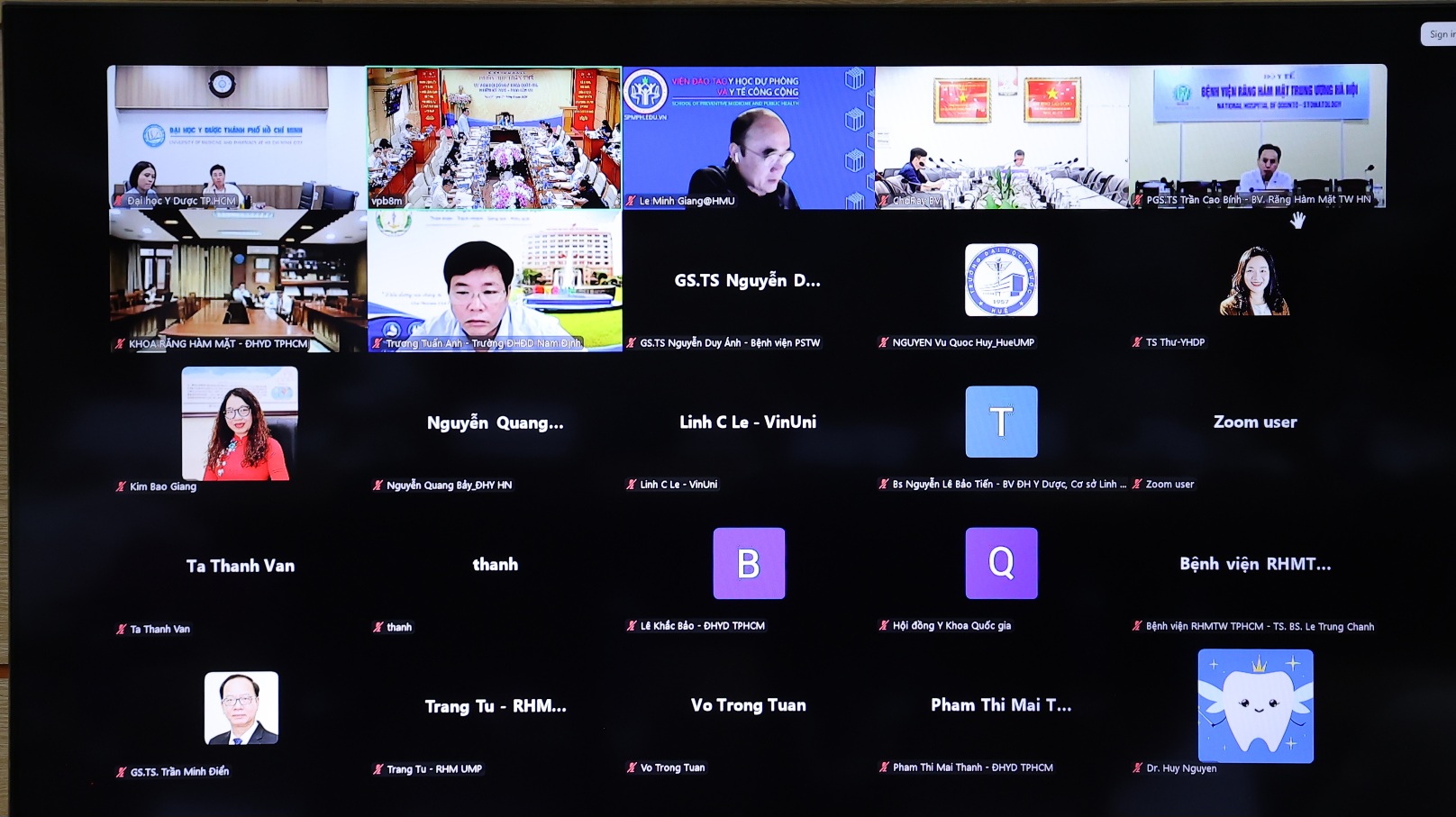Select PGS.TS Trần Cao Bính's video tile
This screenshot has width=1456, height=817.
[x=1258, y=136]
